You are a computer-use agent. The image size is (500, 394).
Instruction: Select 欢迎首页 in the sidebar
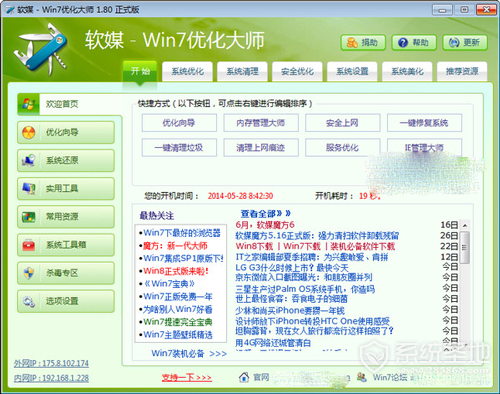[70, 104]
